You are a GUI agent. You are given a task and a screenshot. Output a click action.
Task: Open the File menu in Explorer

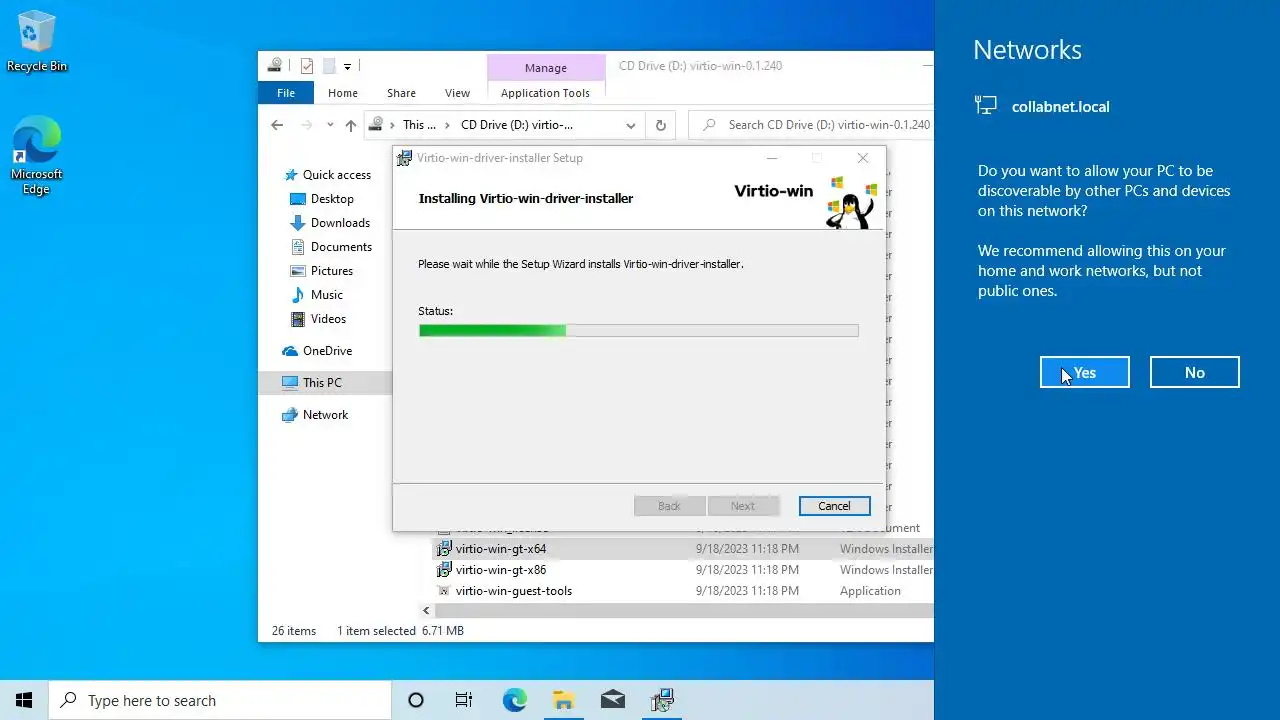(x=286, y=93)
